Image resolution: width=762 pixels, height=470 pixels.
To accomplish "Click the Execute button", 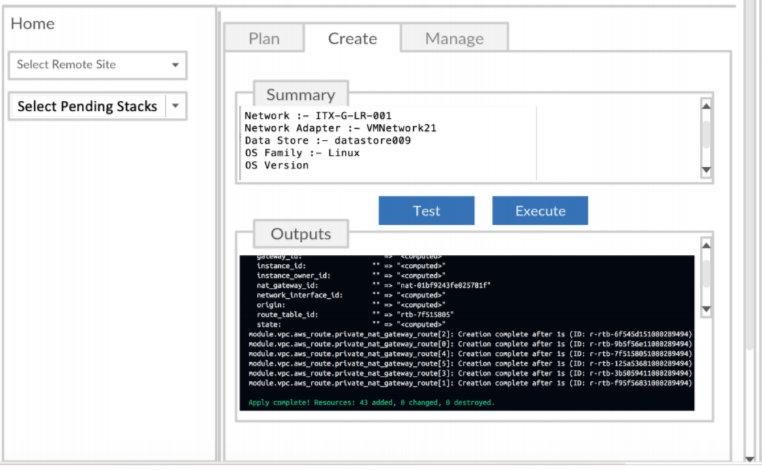I will [540, 210].
